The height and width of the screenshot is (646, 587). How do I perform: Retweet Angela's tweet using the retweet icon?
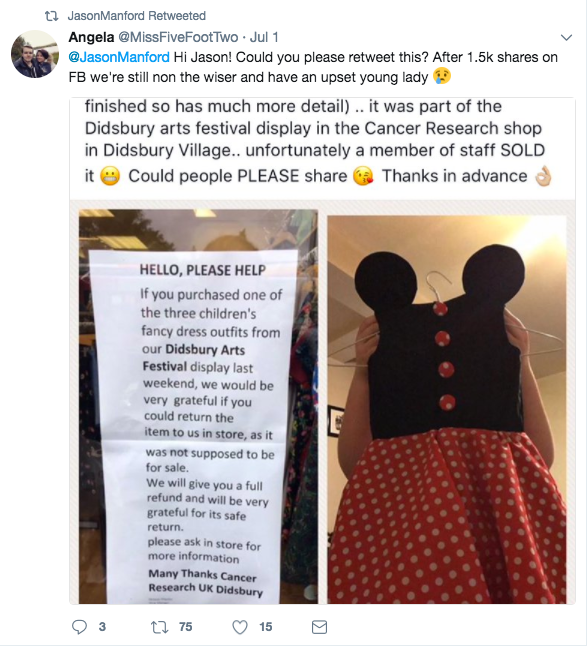[159, 627]
